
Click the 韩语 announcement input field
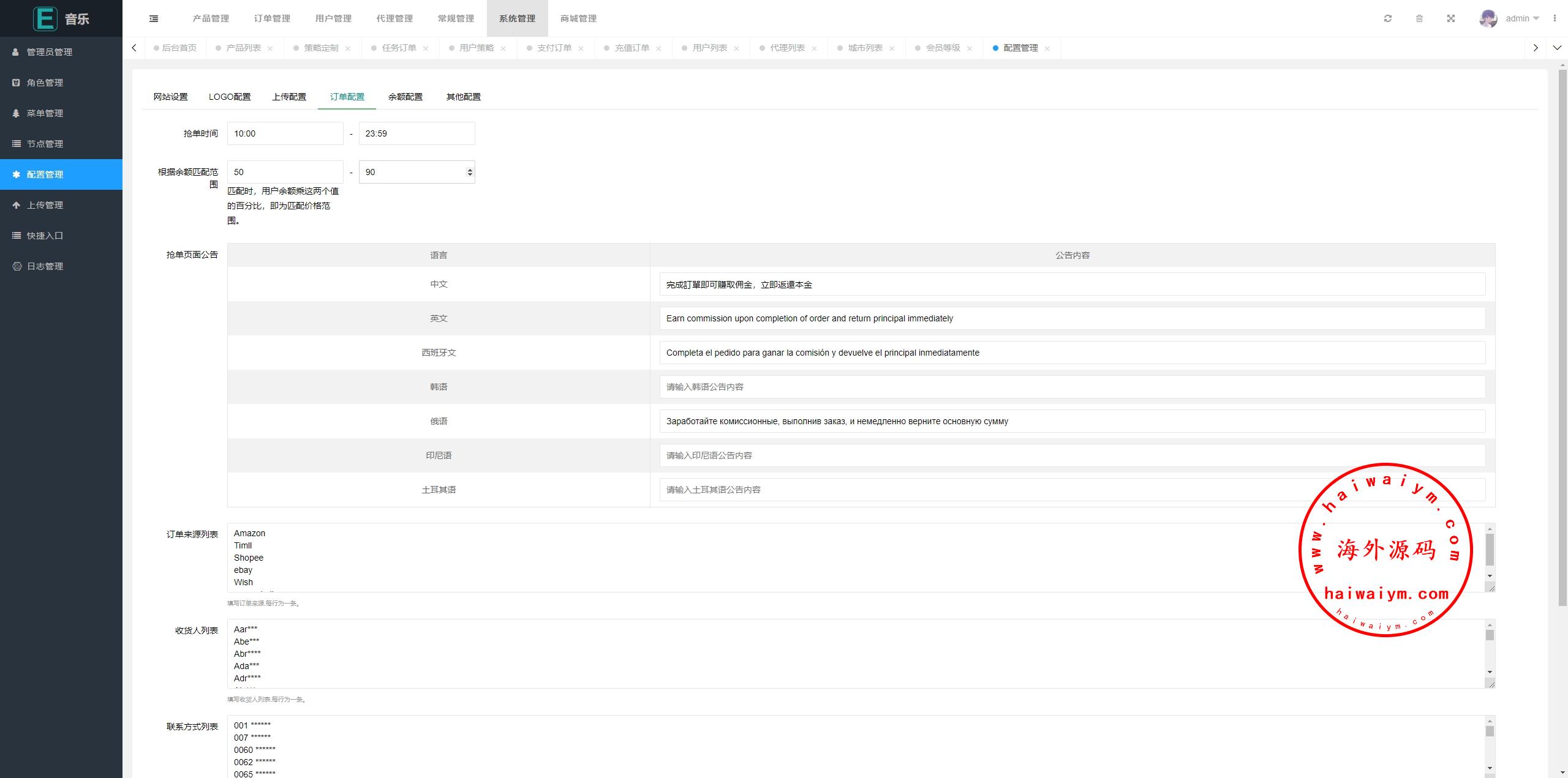[x=1072, y=387]
